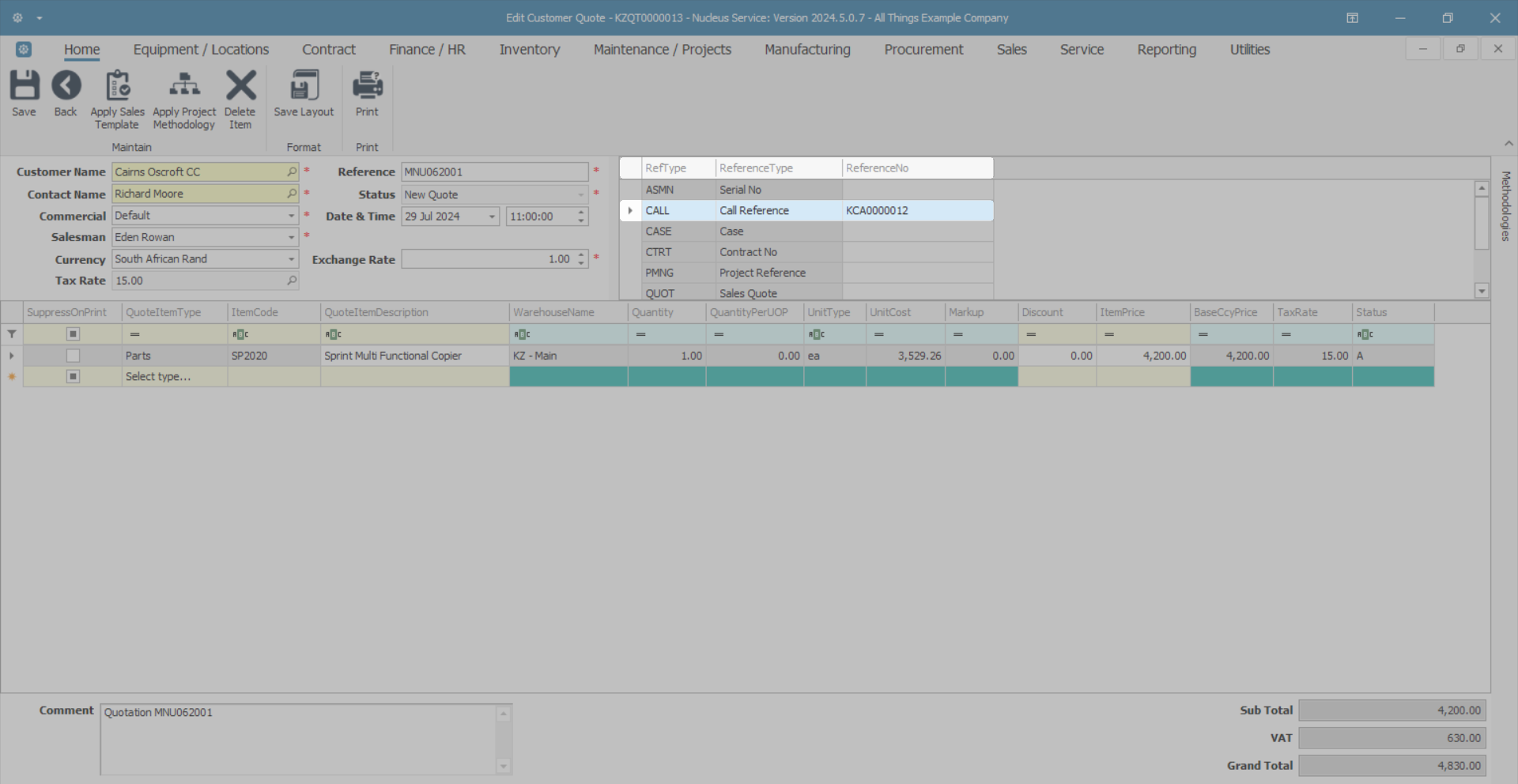Open the Home ribbon tab
This screenshot has height=784, width=1518.
[x=82, y=49]
